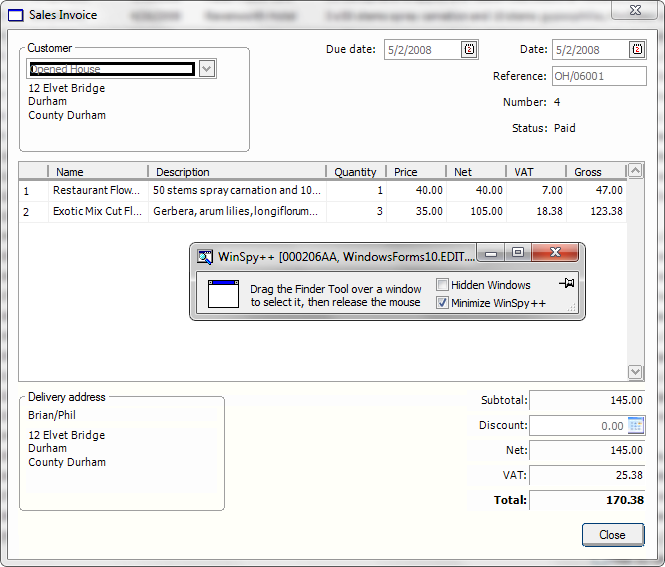Expand the Customer dropdown list
The height and width of the screenshot is (567, 665).
point(207,69)
